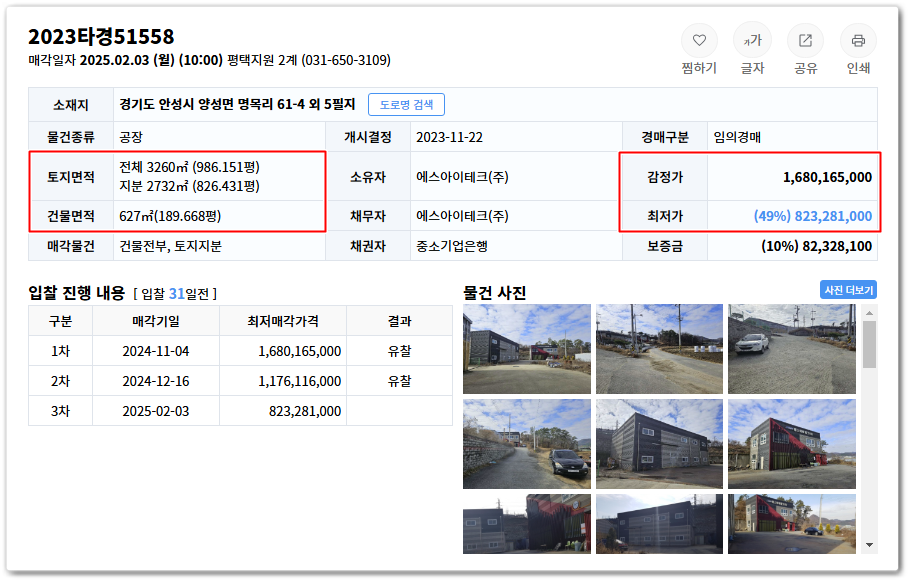Click the 입찰 31일전 countdown text
Viewport: 911px width, 583px height.
(175, 294)
